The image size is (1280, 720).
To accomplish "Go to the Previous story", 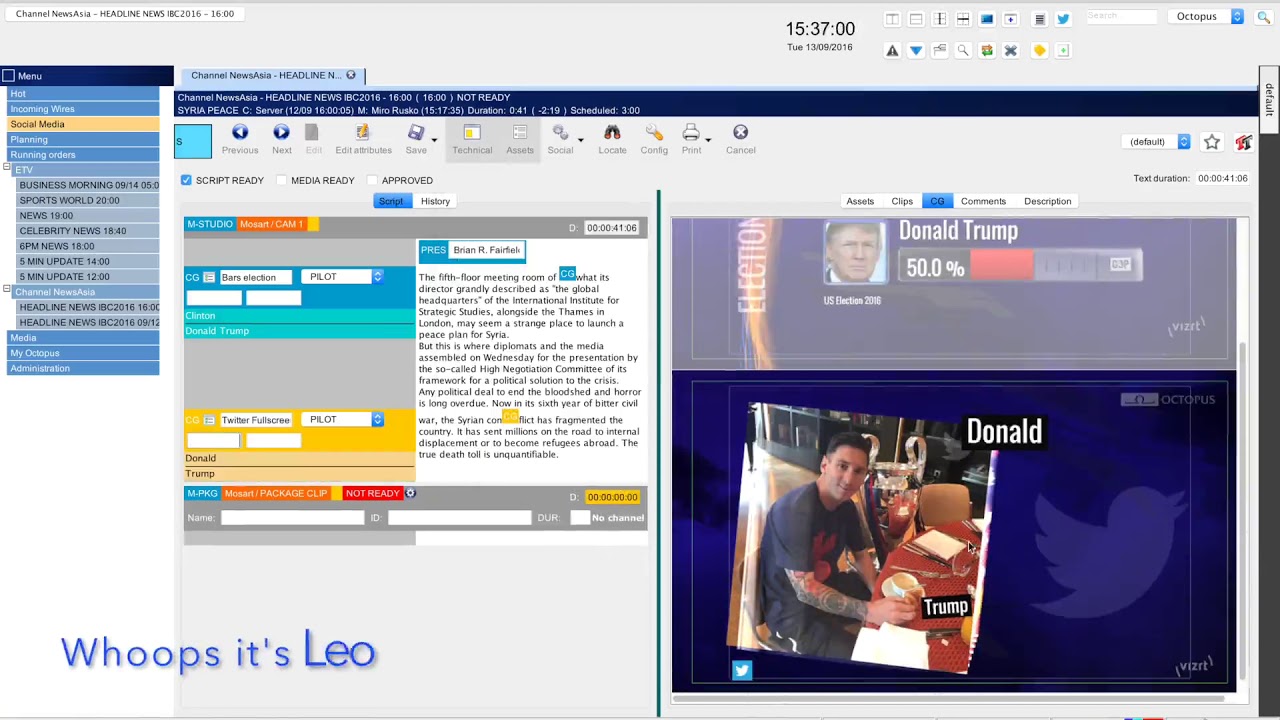I will click(x=240, y=140).
